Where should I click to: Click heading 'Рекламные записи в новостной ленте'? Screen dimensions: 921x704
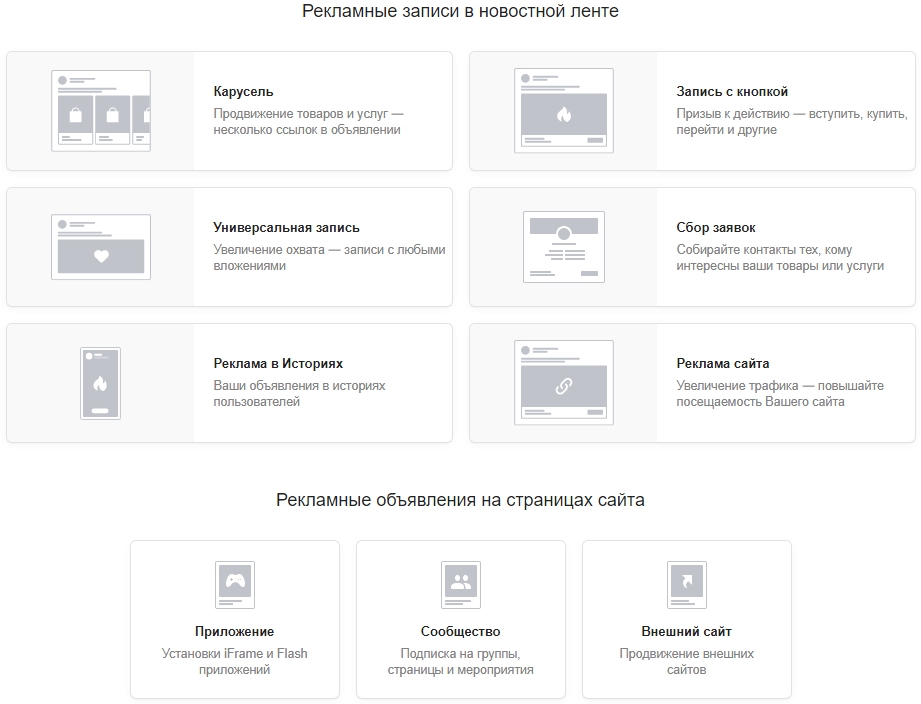coord(460,11)
